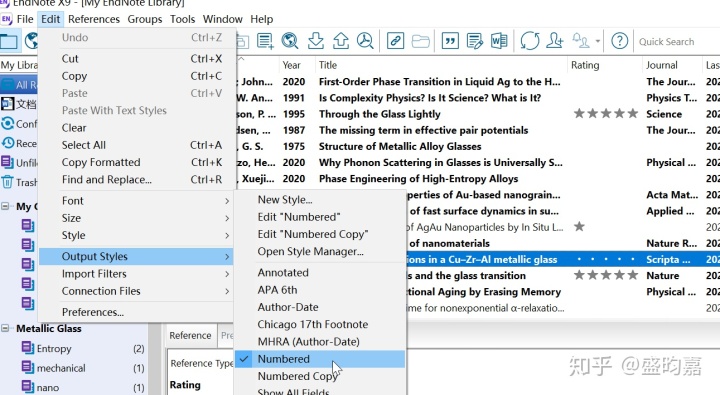Select the Entropy group in sidebar
The width and height of the screenshot is (720, 395).
pos(54,349)
